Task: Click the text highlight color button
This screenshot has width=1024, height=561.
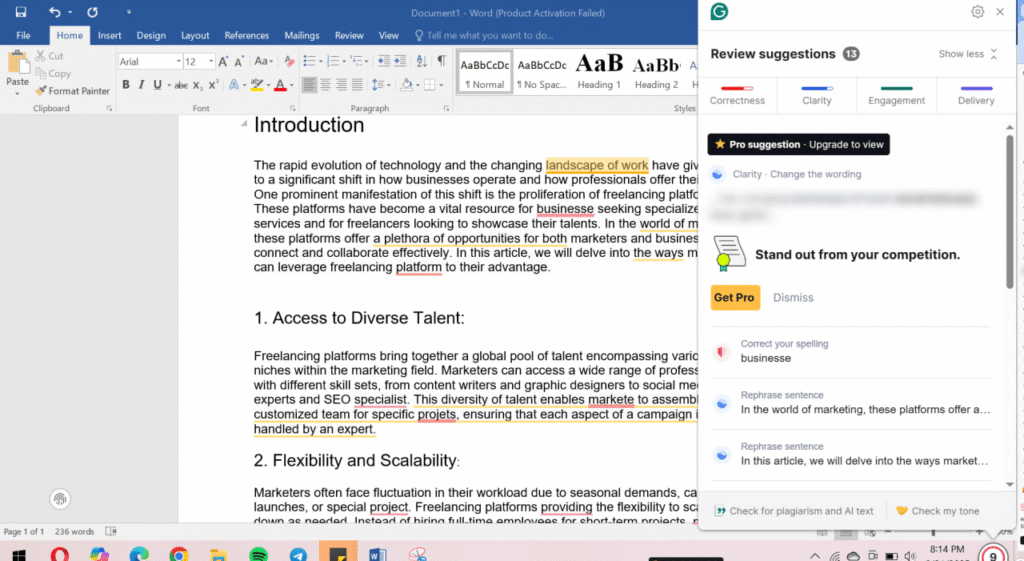Action: click(257, 85)
